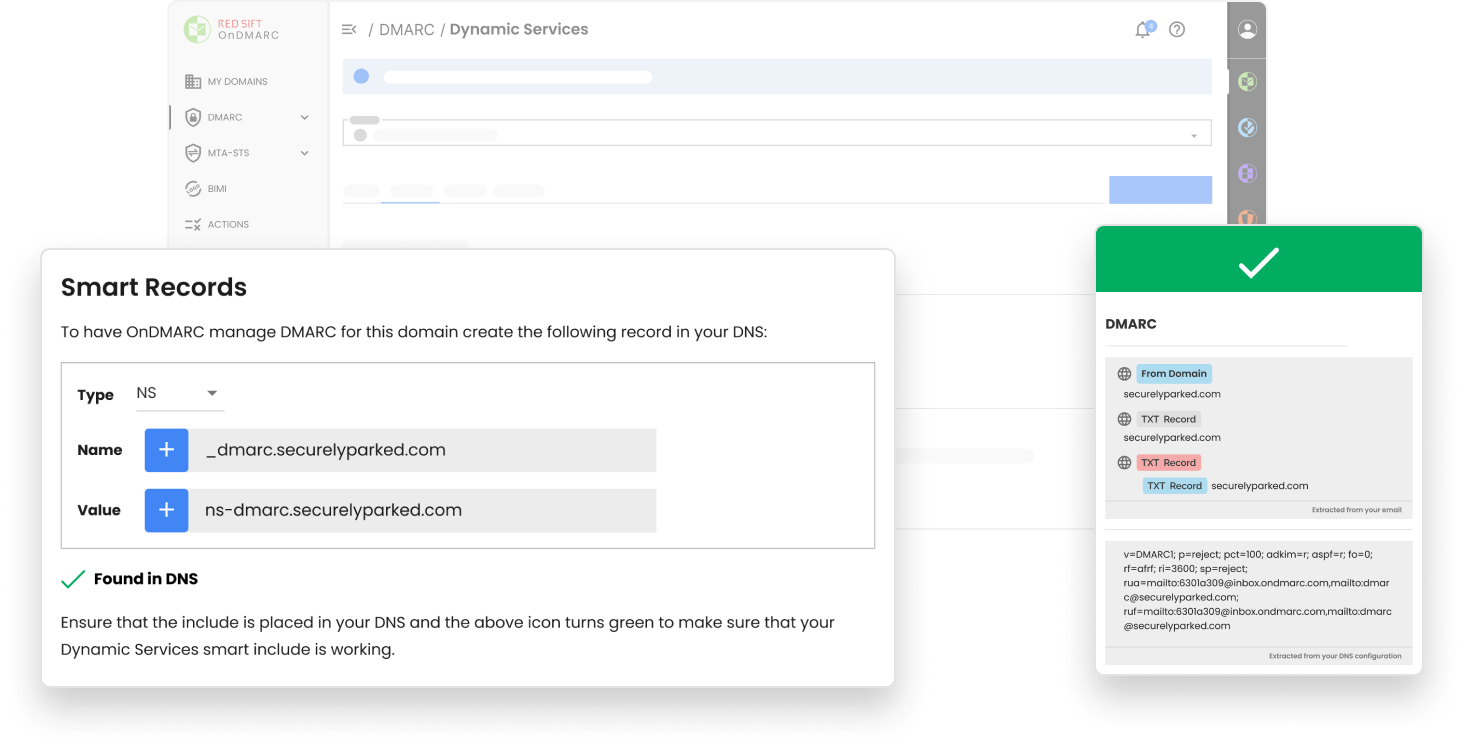Click the grey TXT Record tag

point(1168,419)
